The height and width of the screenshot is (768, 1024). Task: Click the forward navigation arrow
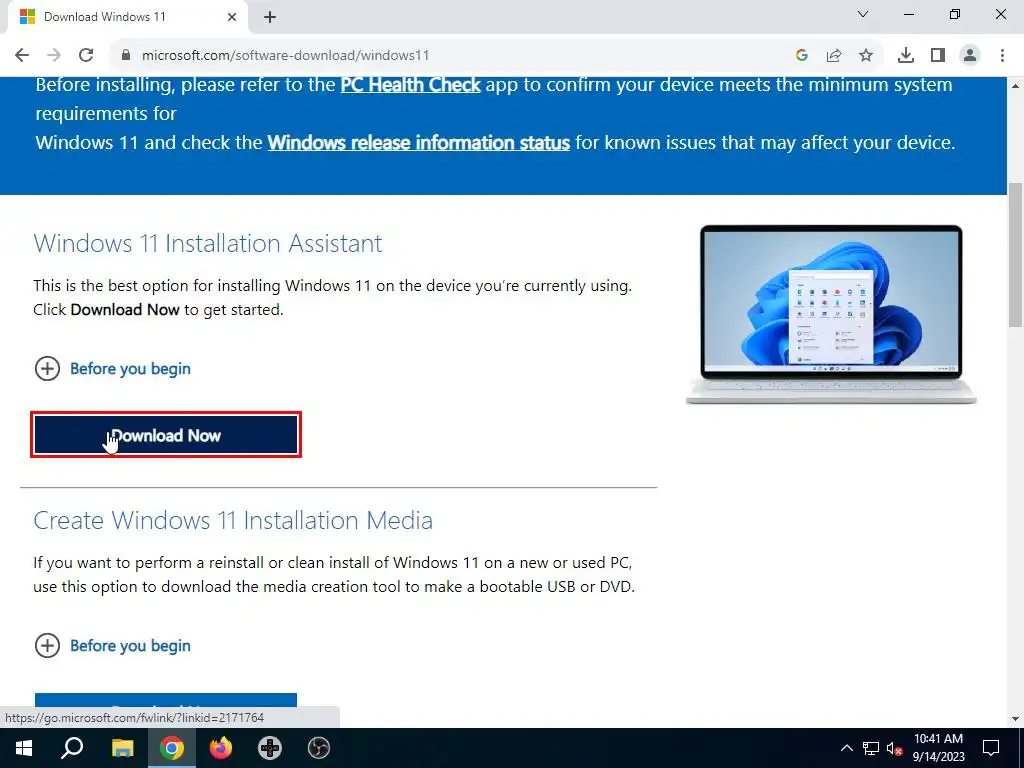click(54, 56)
